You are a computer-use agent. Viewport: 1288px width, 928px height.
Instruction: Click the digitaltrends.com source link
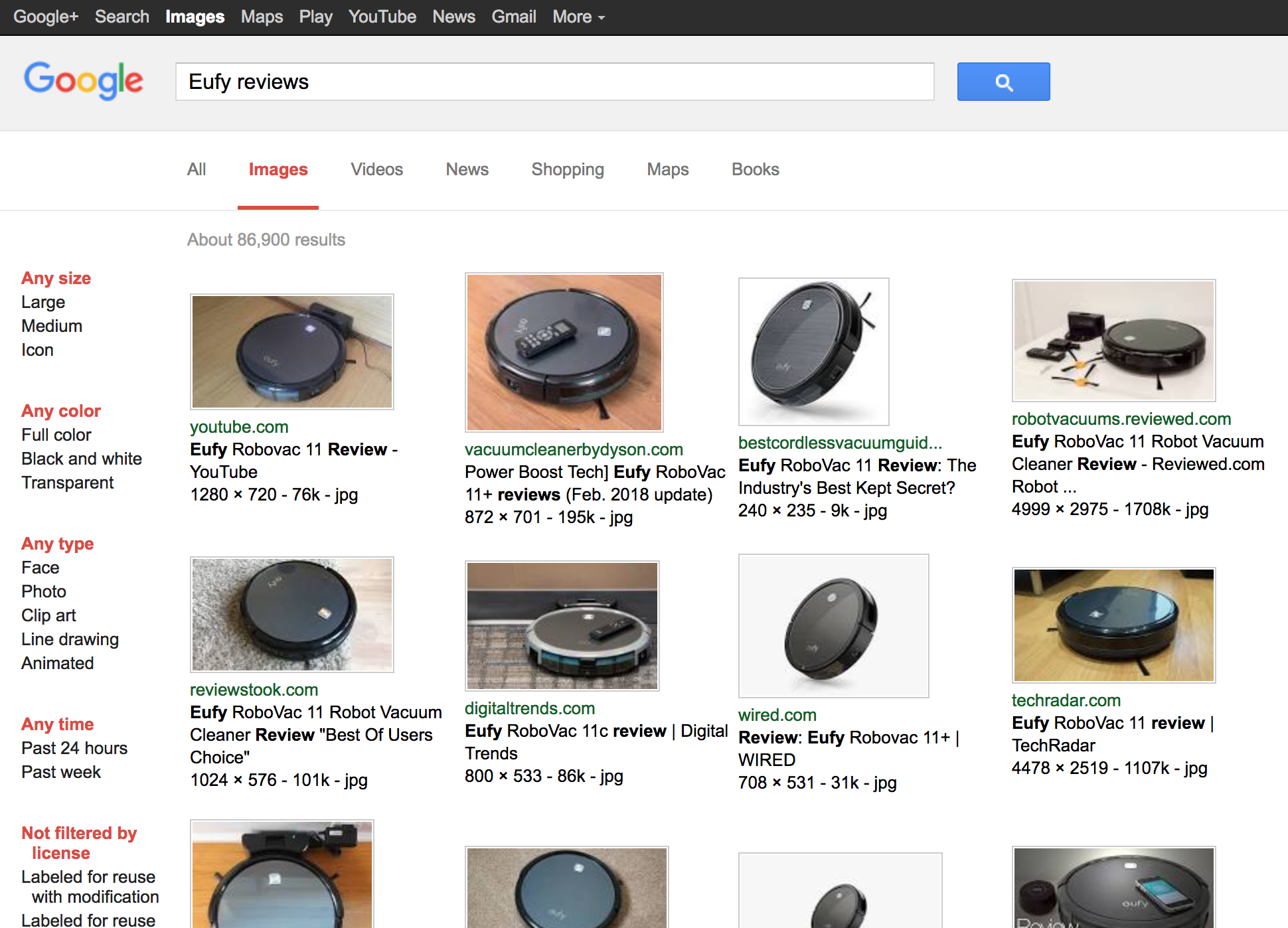point(530,708)
